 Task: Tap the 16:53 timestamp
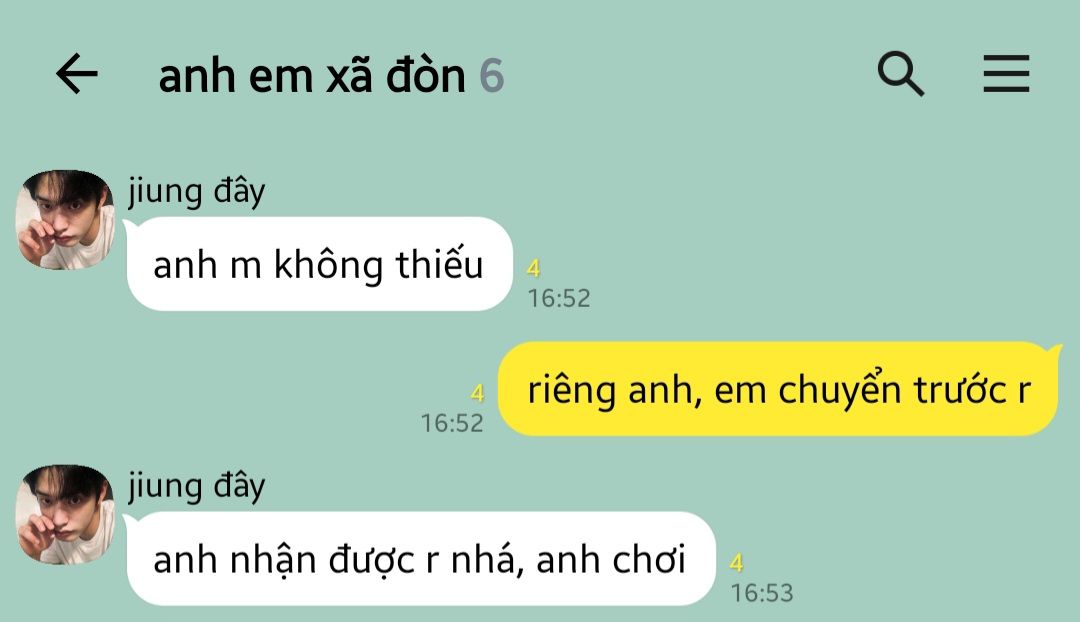click(x=762, y=592)
